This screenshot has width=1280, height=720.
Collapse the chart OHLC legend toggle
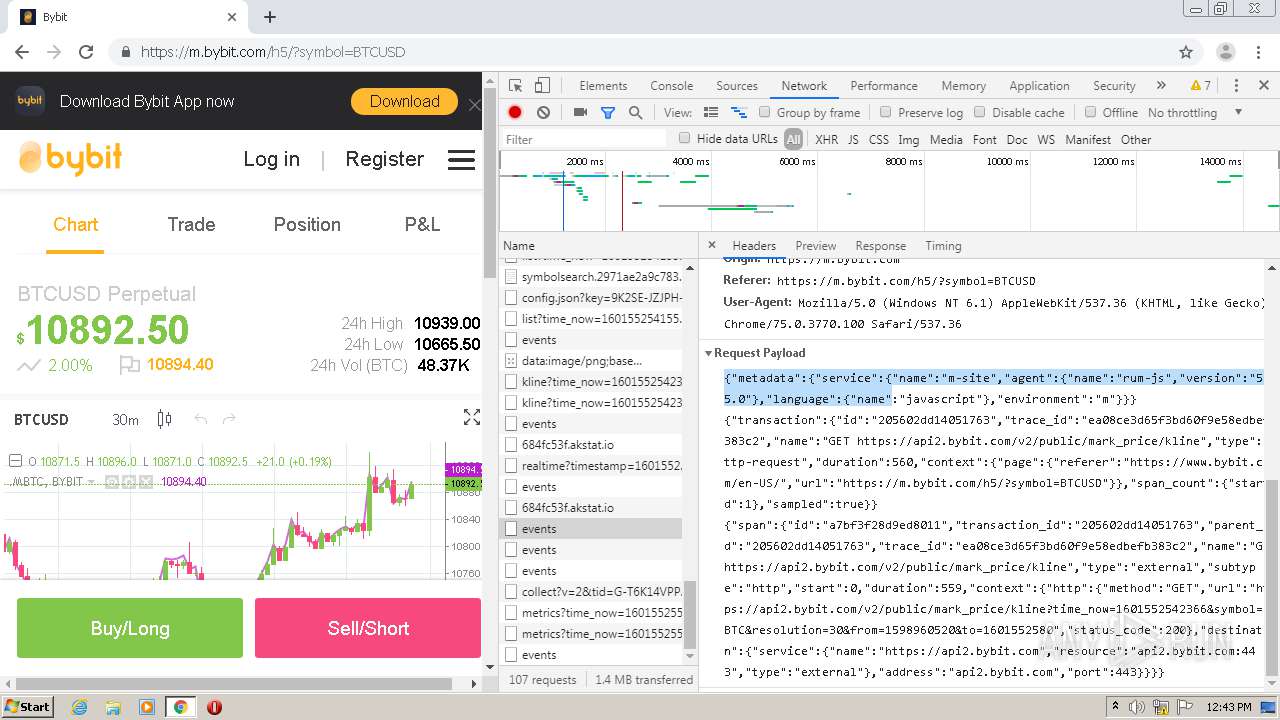pos(15,461)
